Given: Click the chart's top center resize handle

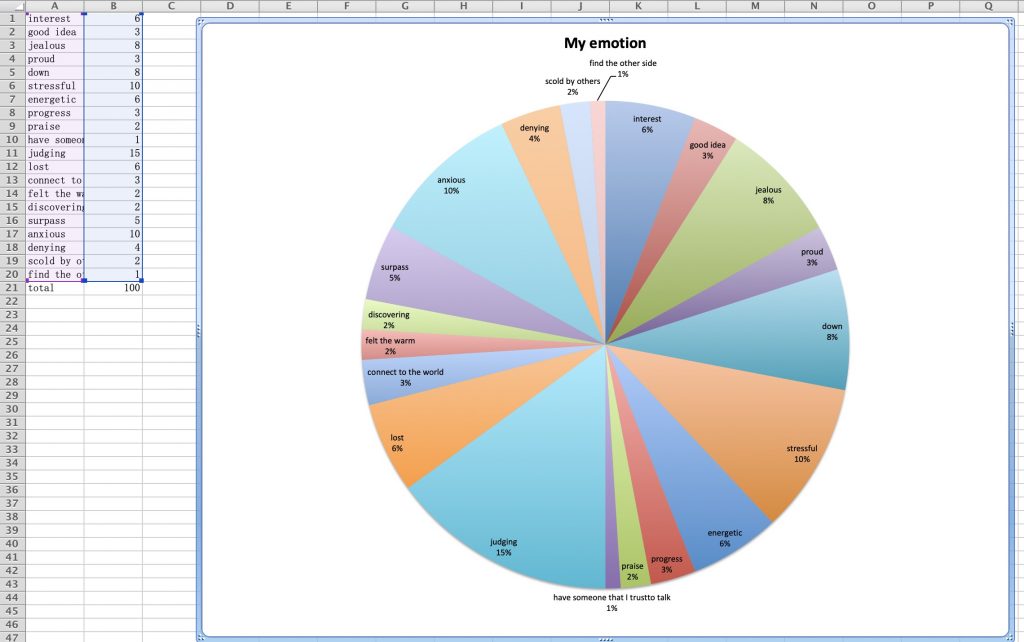Looking at the screenshot, I should 606,20.
